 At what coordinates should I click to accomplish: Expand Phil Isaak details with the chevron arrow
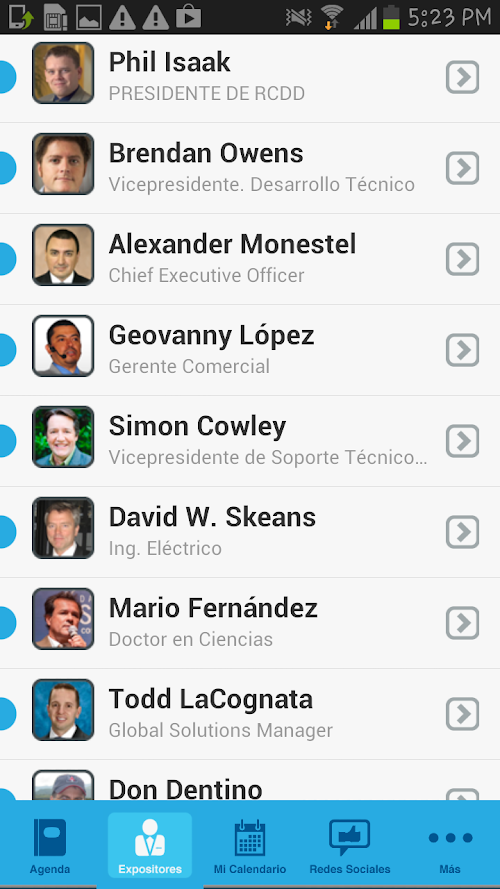(x=463, y=77)
